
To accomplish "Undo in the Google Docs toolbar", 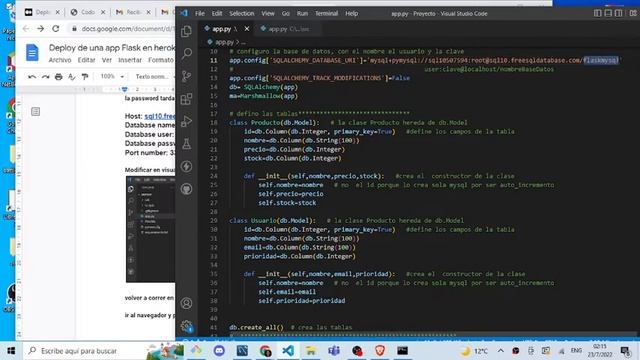I will (x=32, y=76).
